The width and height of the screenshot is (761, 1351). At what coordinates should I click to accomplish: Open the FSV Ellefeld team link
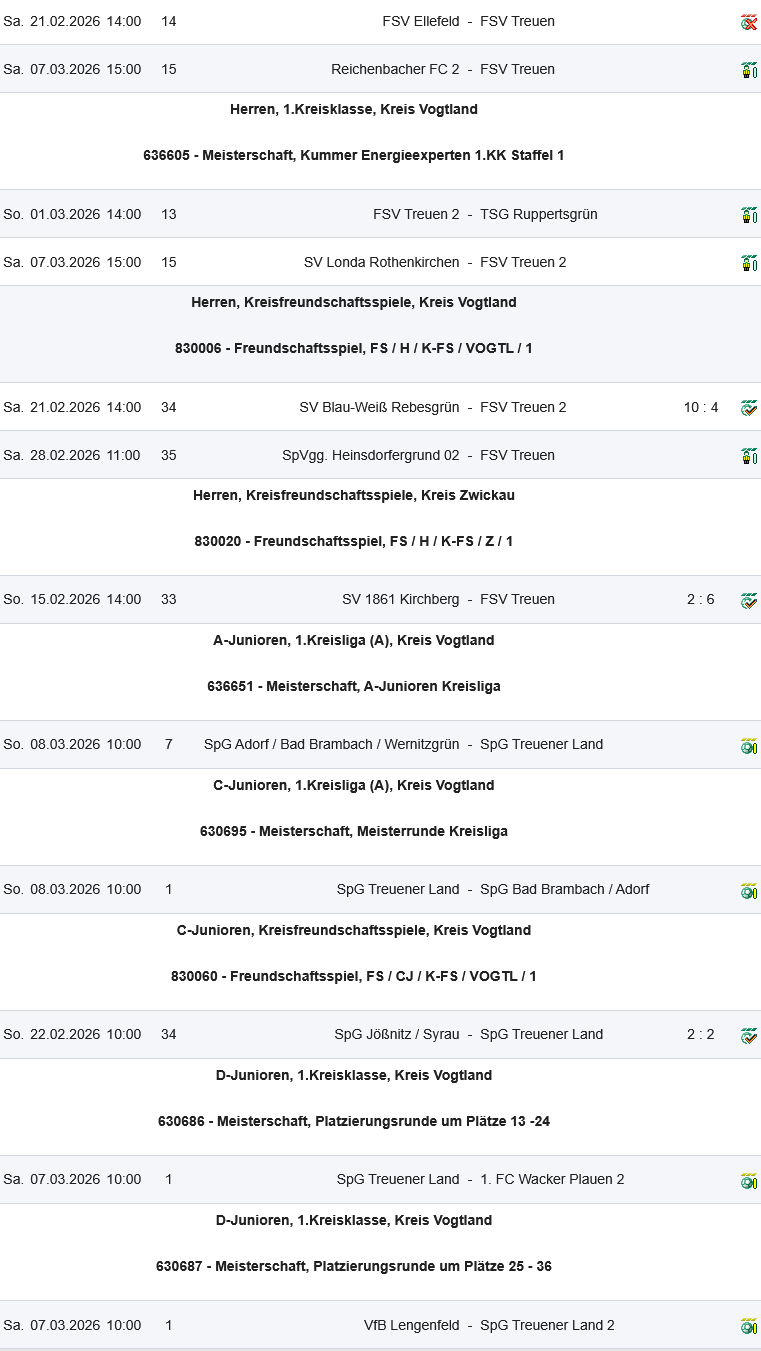point(421,22)
